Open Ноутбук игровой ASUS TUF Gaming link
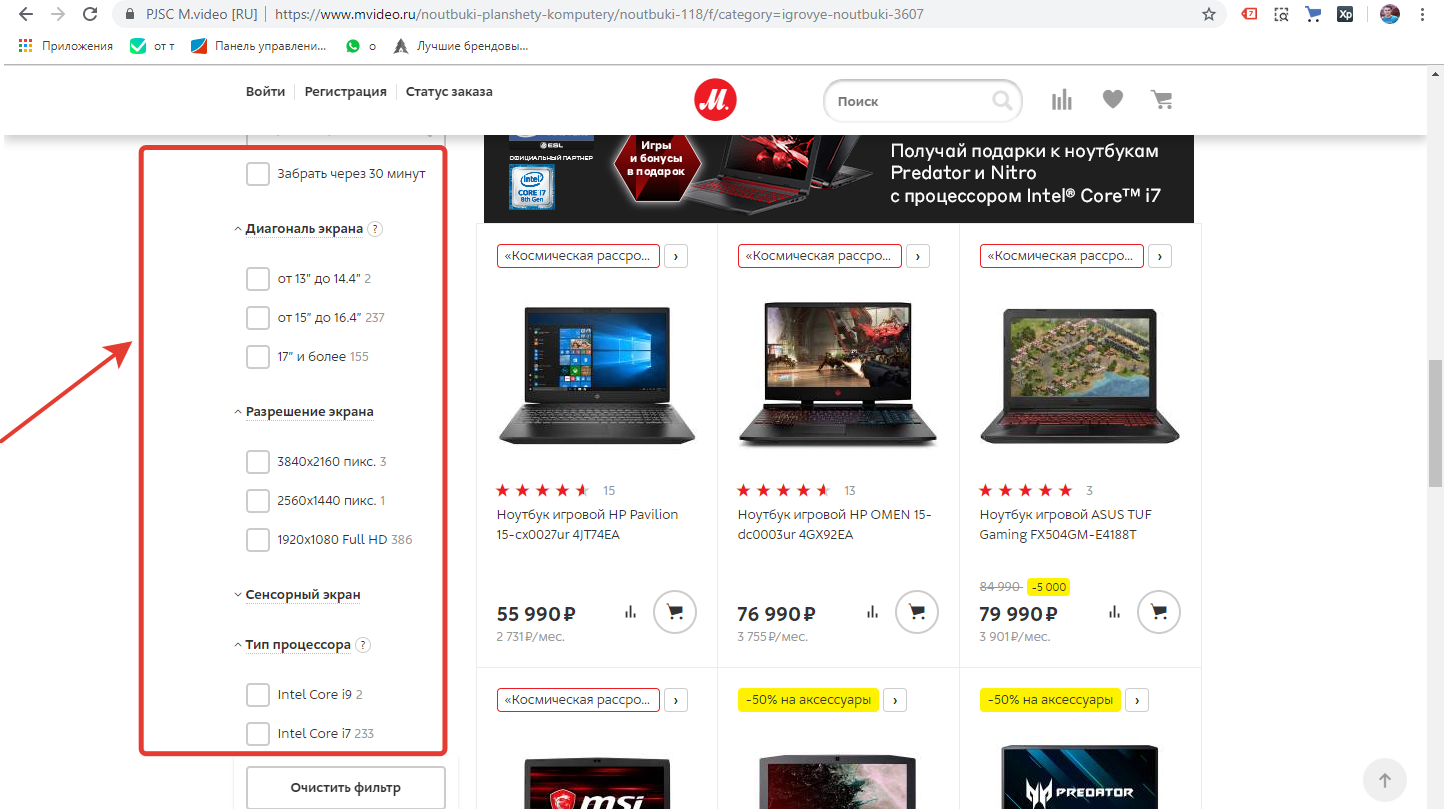 click(x=1066, y=525)
